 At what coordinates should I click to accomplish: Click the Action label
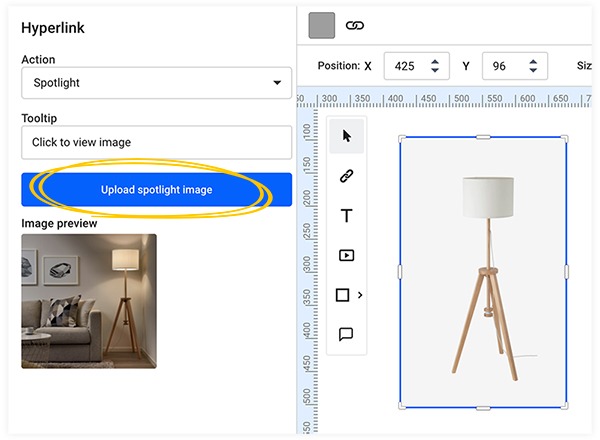point(38,60)
